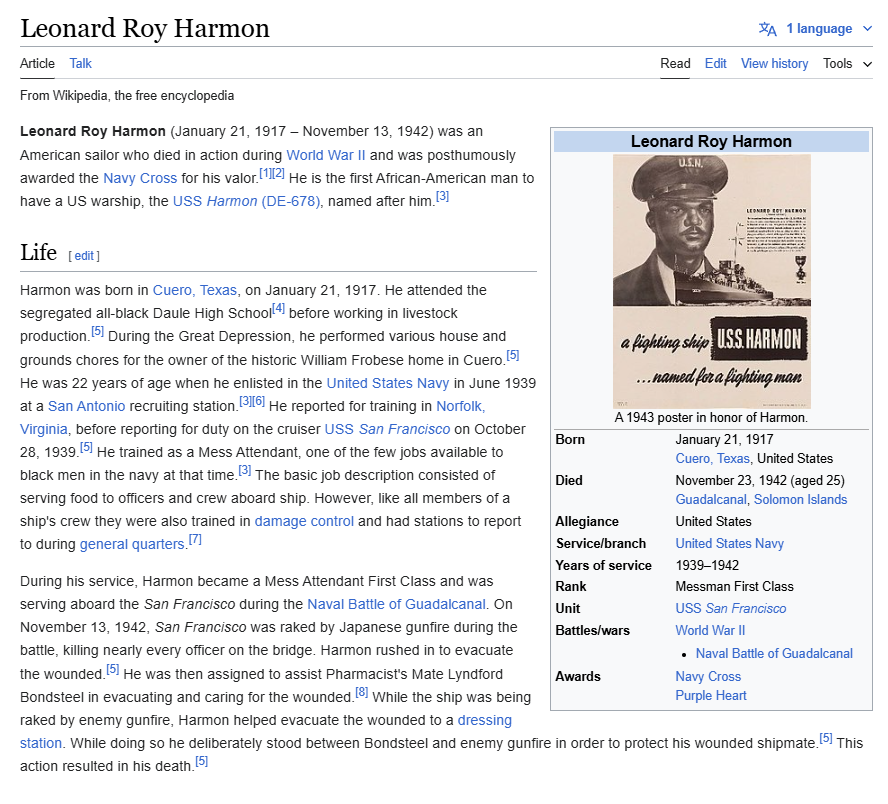Follow United States Navy link in Life paragraph
The width and height of the screenshot is (888, 804).
(x=388, y=383)
